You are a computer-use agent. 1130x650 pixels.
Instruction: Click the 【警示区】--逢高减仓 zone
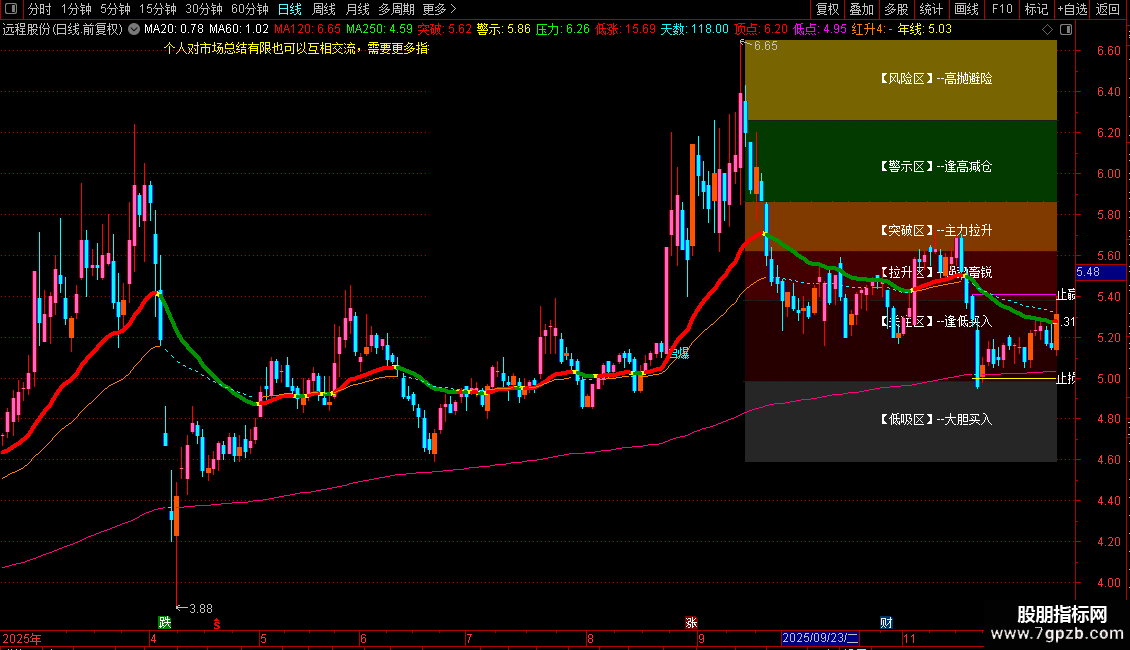point(901,161)
